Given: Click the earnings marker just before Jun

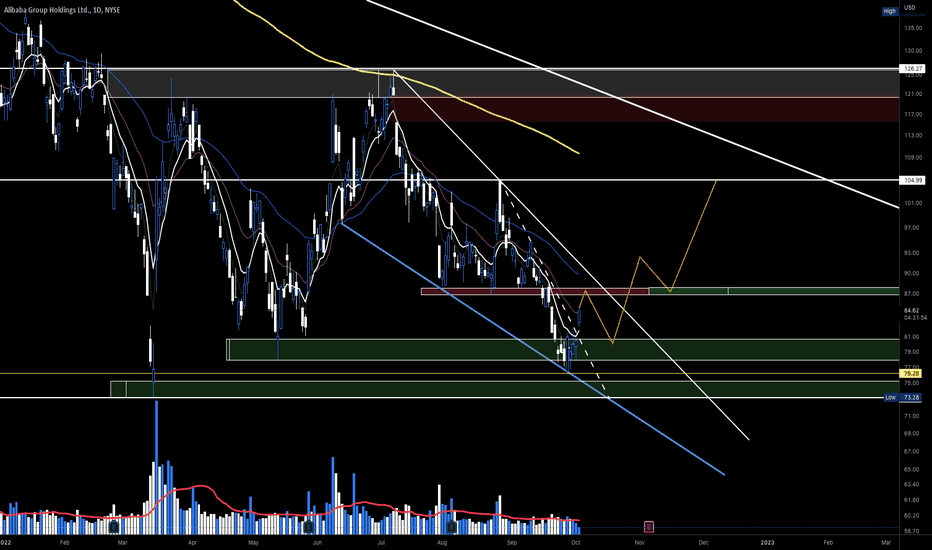Looking at the screenshot, I should pyautogui.click(x=308, y=527).
